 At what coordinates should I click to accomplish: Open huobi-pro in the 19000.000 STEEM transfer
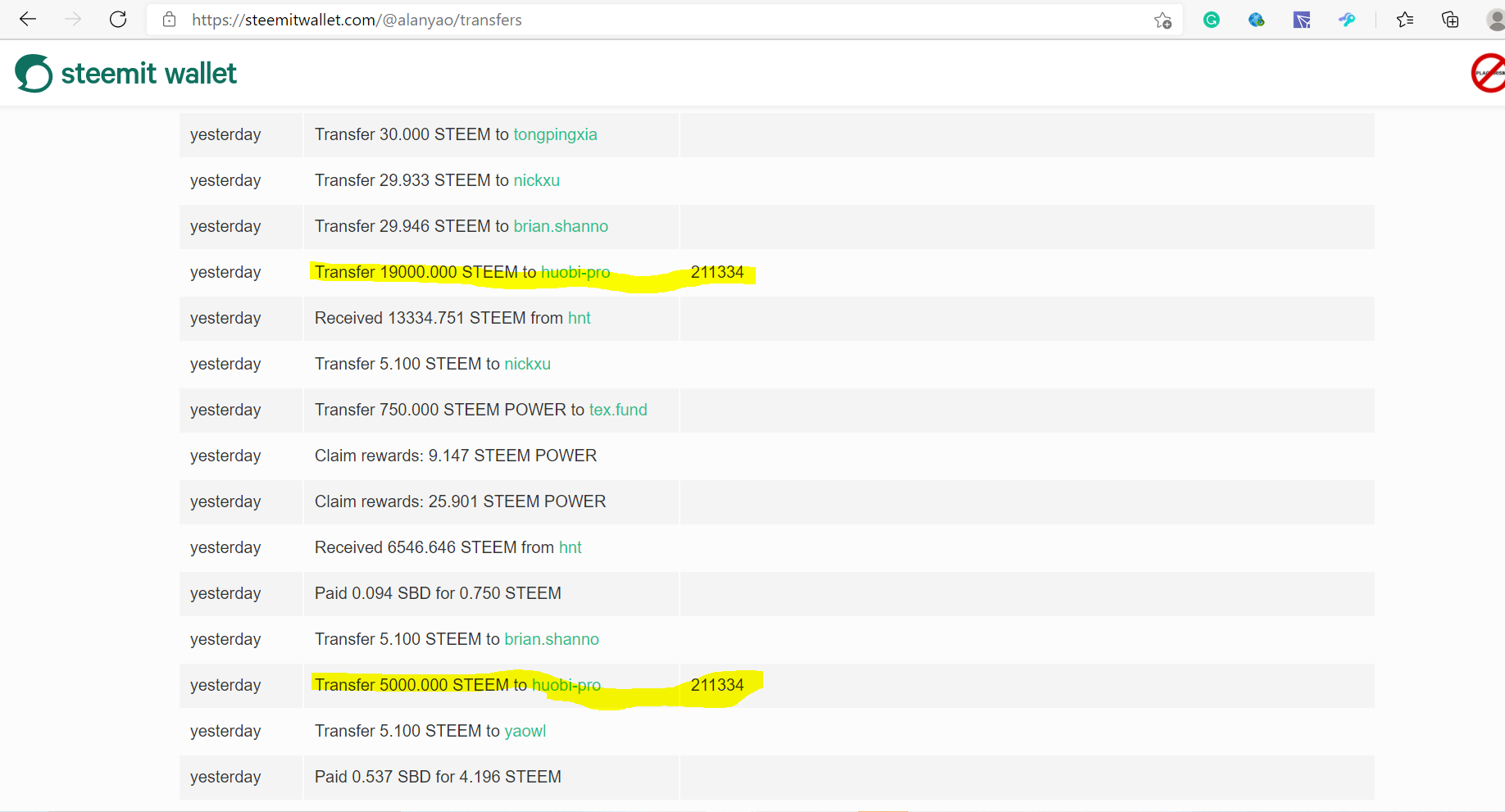(x=575, y=272)
